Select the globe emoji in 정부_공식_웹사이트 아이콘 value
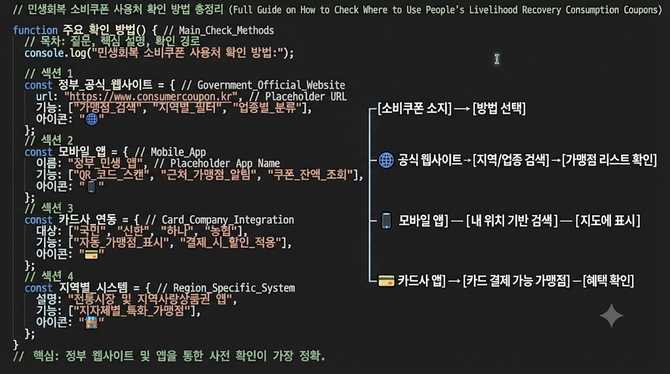The width and height of the screenshot is (670, 374). [92, 119]
